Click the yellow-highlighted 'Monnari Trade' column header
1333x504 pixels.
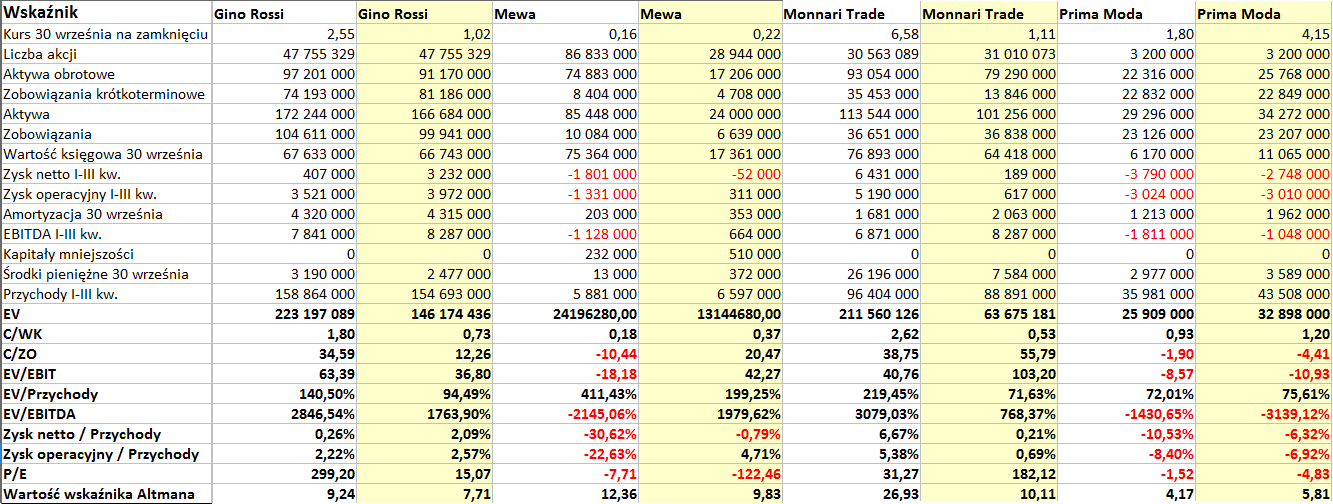989,13
